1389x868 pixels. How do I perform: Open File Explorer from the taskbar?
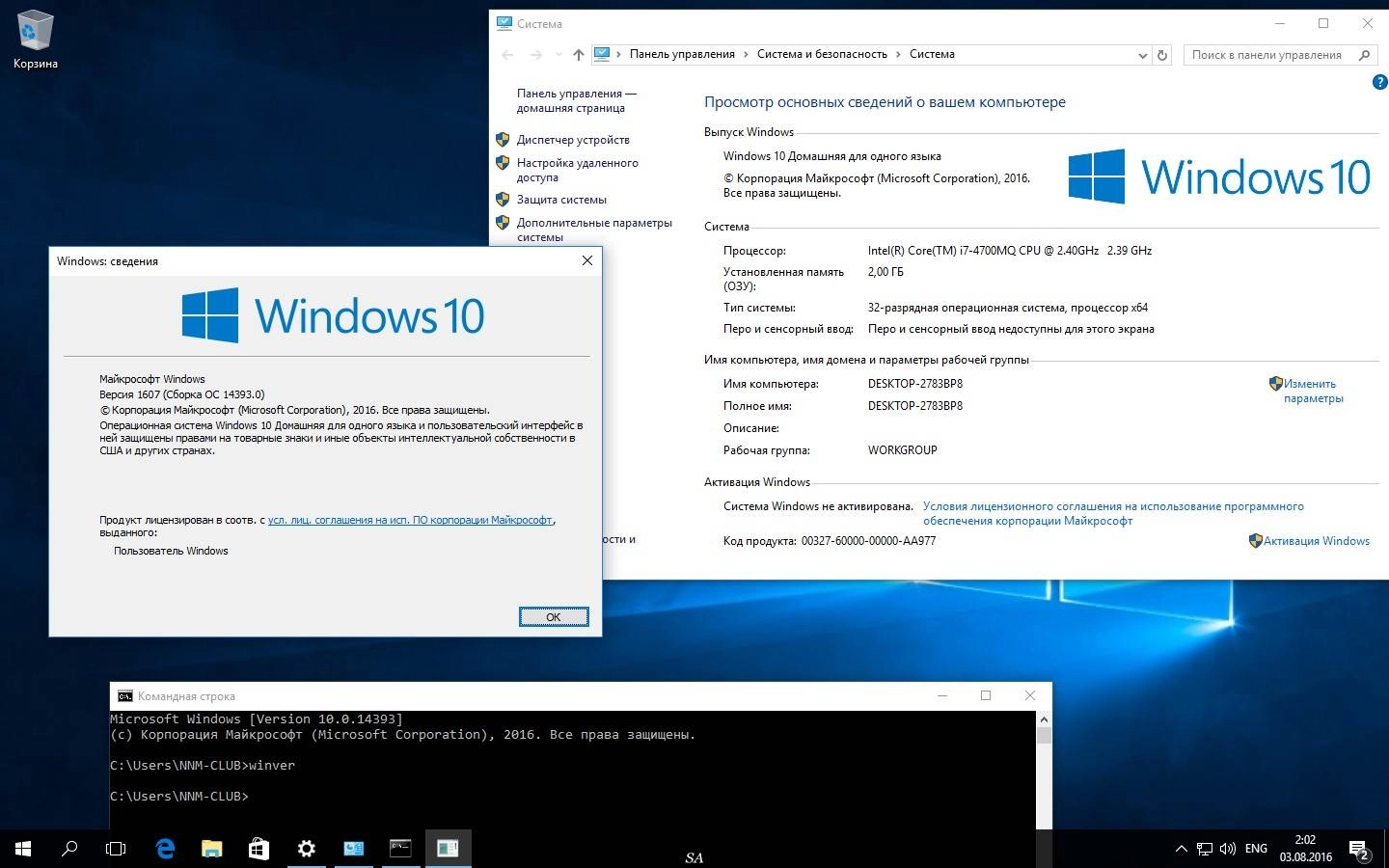(x=211, y=849)
